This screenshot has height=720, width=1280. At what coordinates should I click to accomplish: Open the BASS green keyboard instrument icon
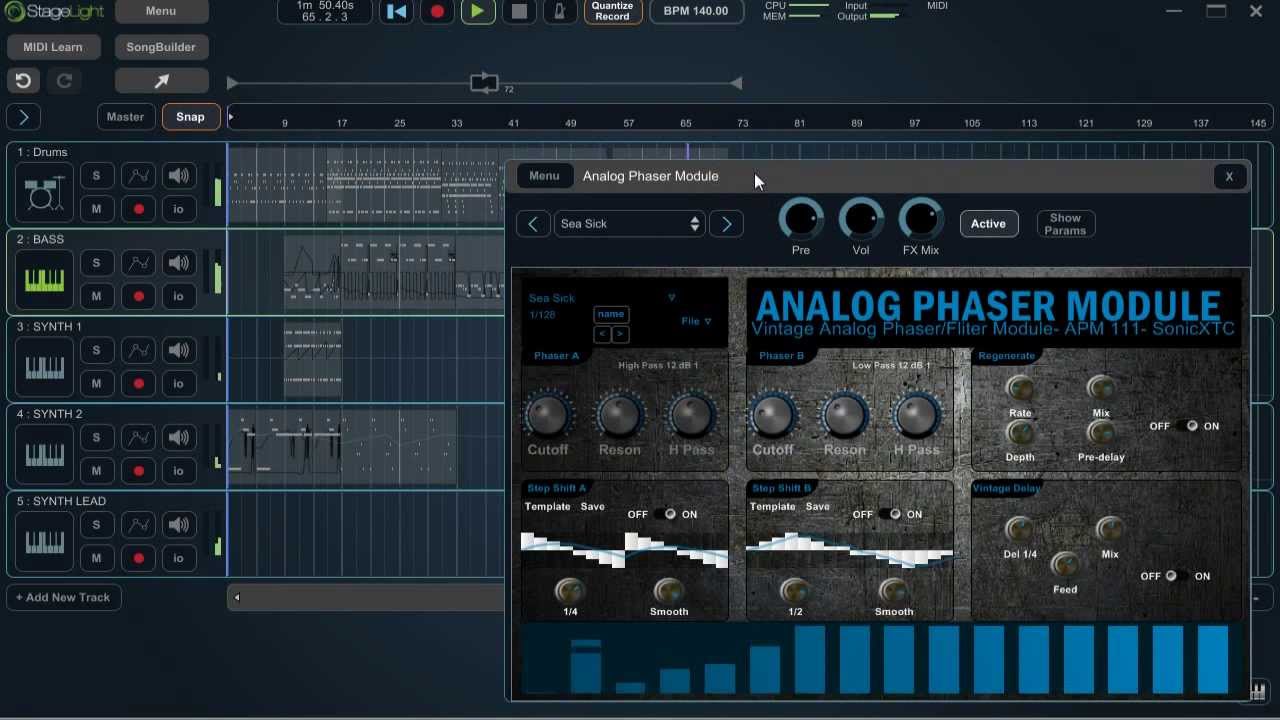pos(44,280)
